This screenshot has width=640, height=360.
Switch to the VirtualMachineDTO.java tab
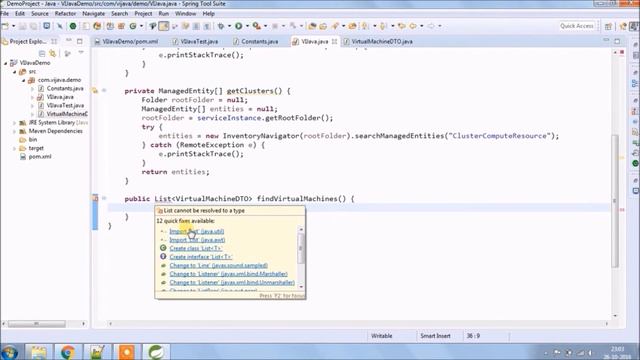[x=378, y=41]
